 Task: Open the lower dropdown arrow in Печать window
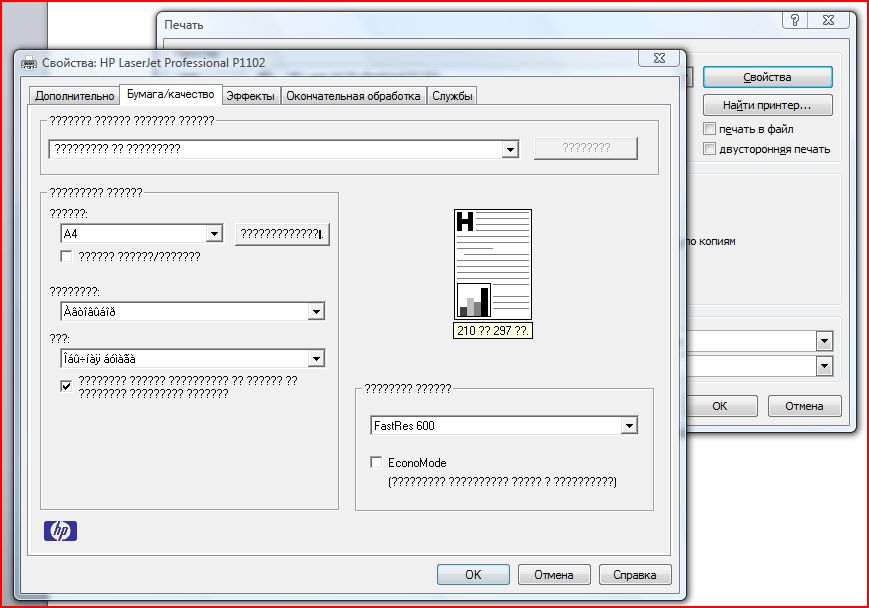click(x=824, y=366)
